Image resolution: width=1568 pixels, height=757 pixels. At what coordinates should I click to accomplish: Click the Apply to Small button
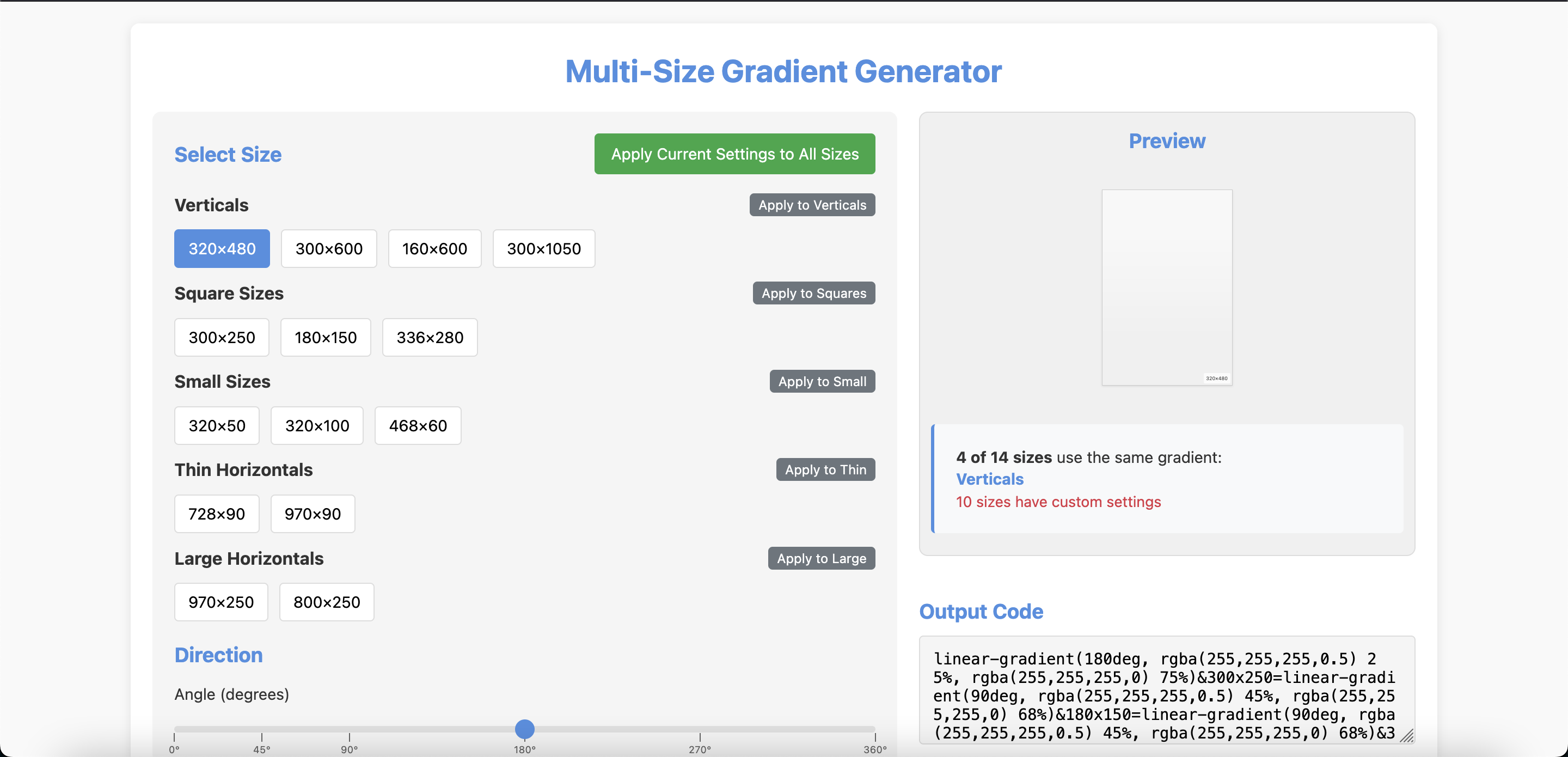822,382
